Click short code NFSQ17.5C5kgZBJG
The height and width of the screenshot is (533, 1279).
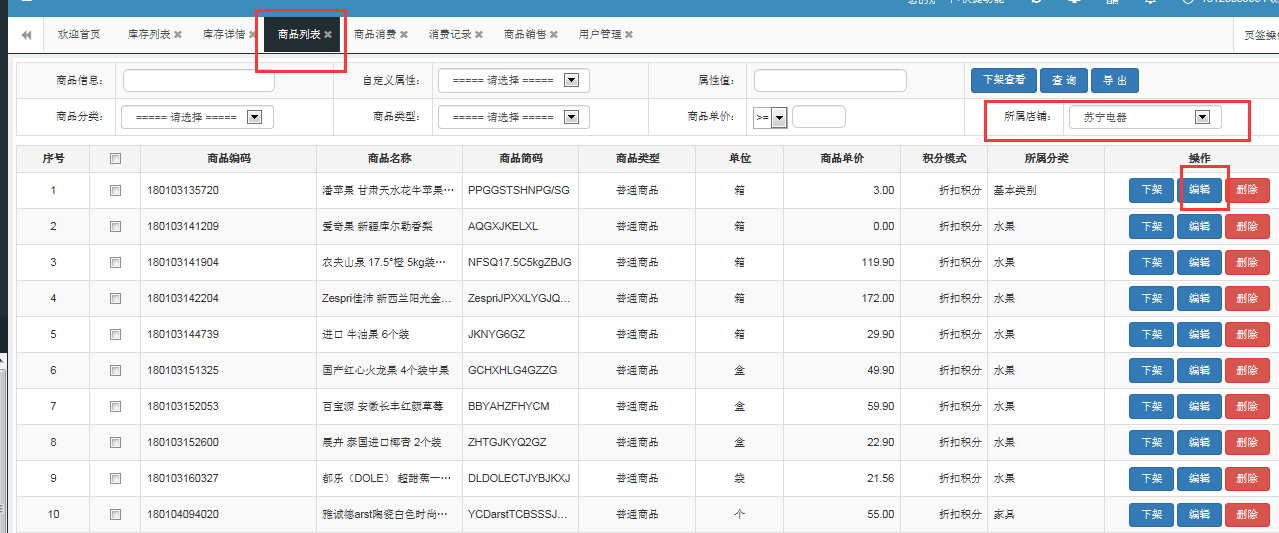519,262
